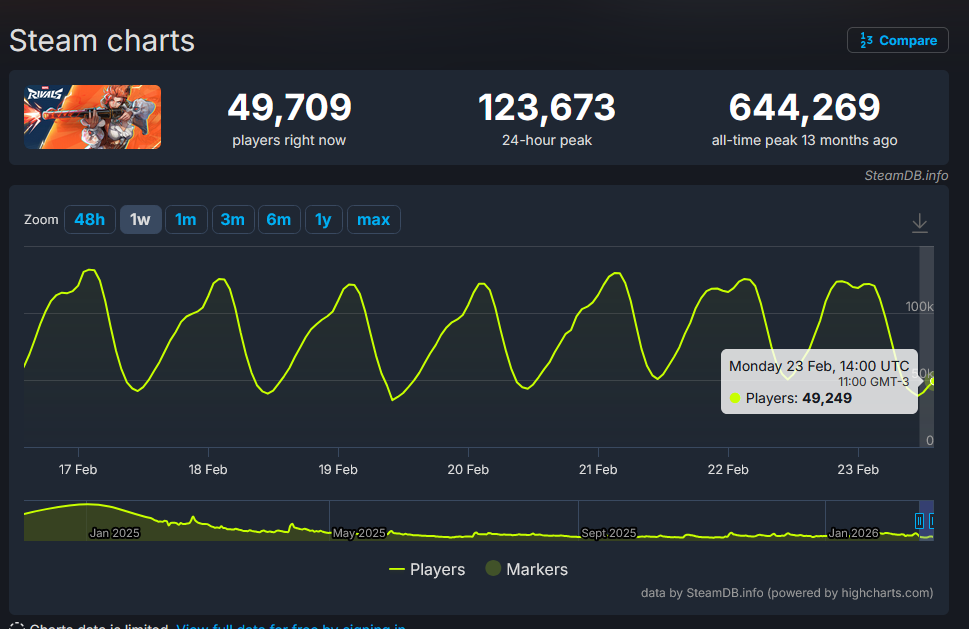Select the 6m zoom range
This screenshot has width=969, height=629.
279,219
